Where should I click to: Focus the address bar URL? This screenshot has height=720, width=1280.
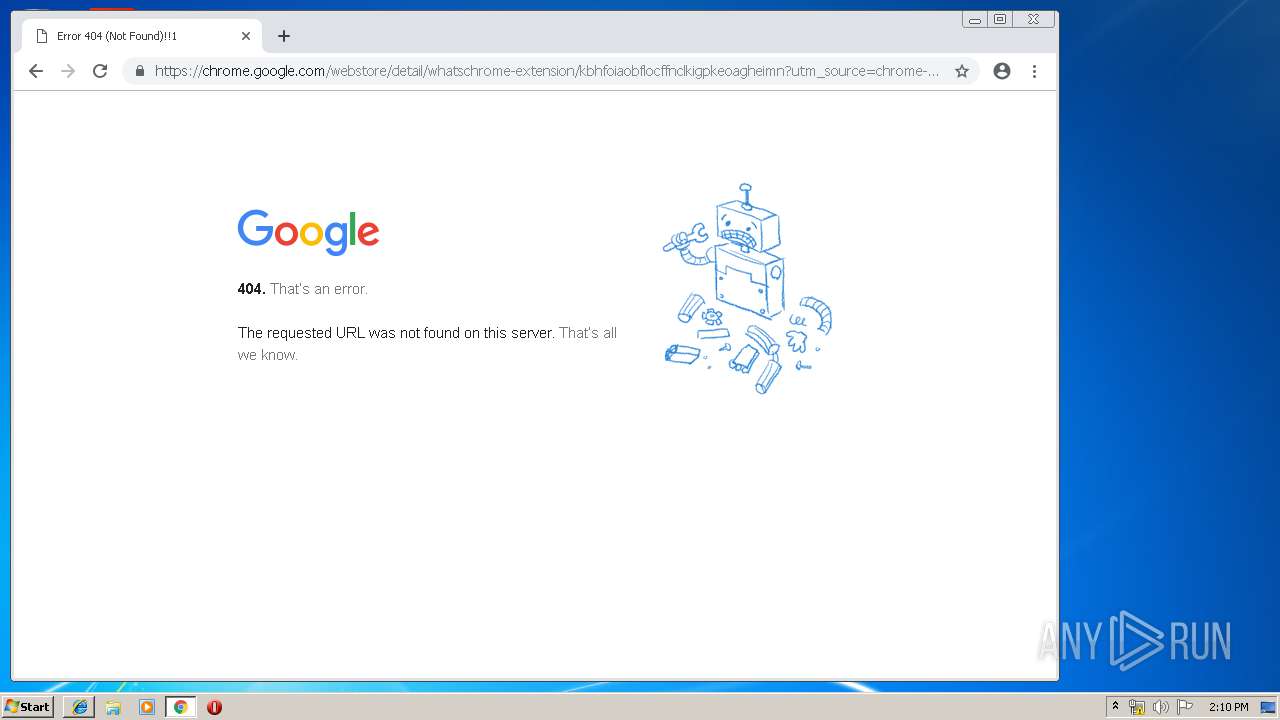[x=546, y=71]
